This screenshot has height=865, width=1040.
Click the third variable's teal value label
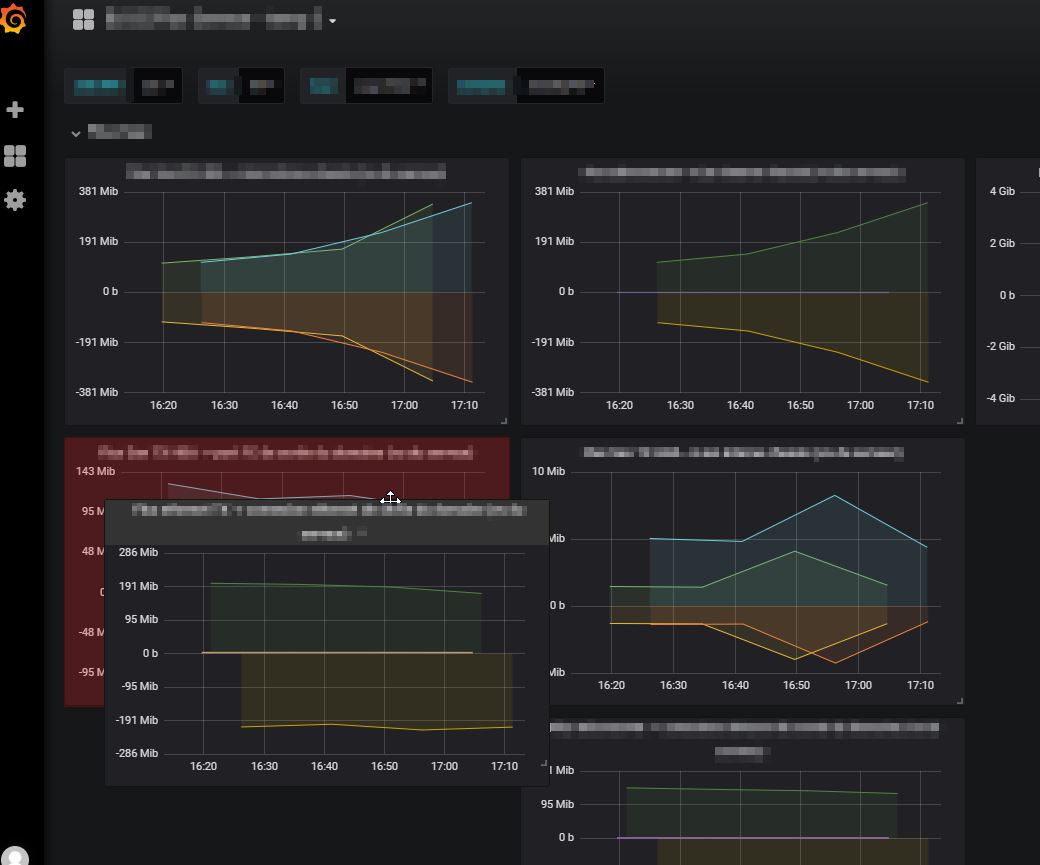[x=322, y=86]
